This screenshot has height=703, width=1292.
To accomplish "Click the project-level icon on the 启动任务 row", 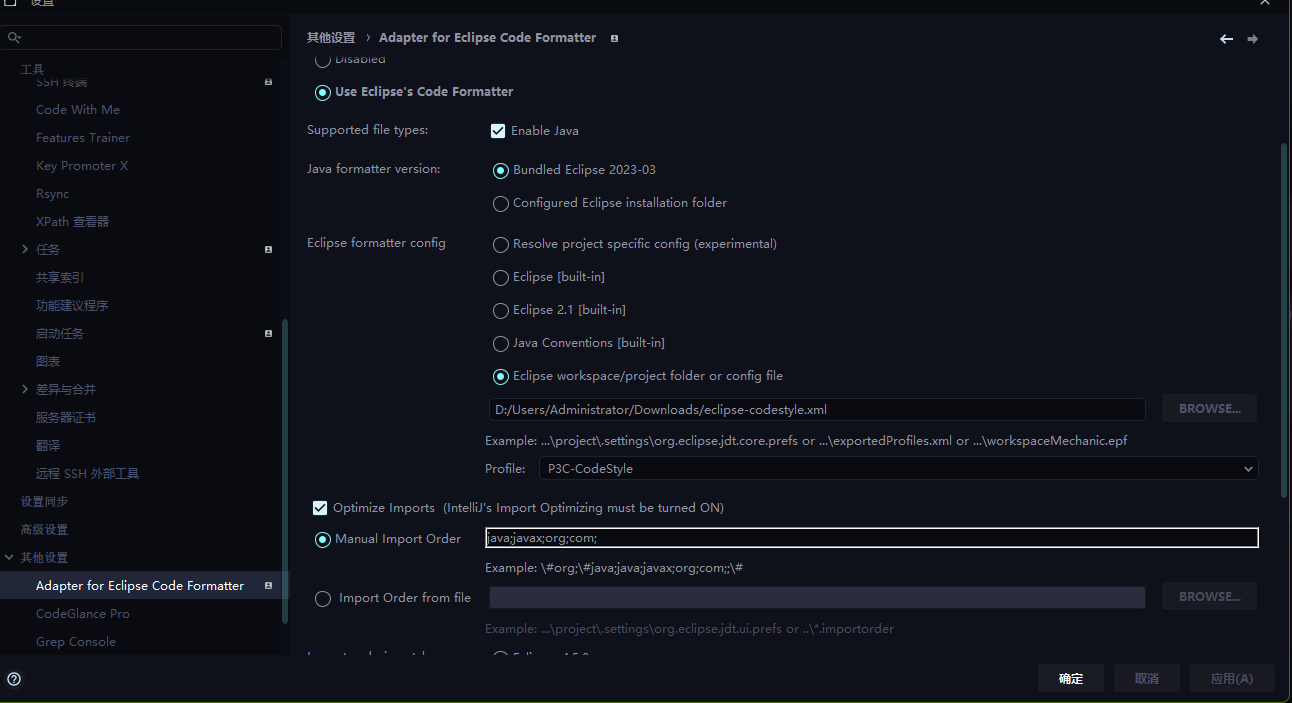I will [268, 333].
